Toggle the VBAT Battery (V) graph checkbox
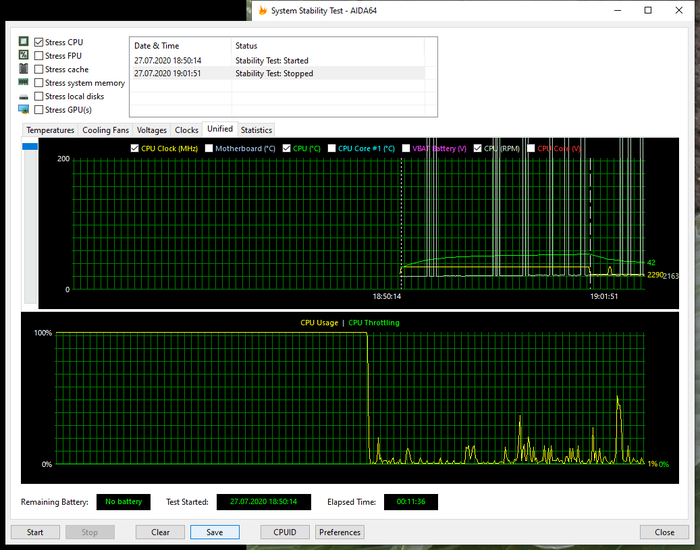Viewport: 700px width, 550px height. pyautogui.click(x=406, y=148)
